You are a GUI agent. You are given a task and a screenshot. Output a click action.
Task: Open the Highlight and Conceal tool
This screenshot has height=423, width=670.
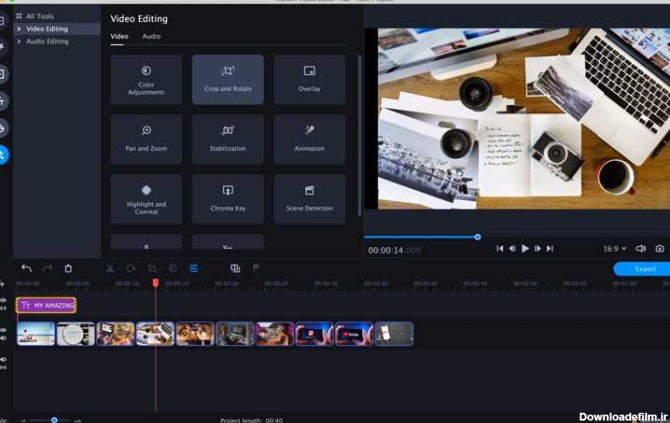click(146, 199)
